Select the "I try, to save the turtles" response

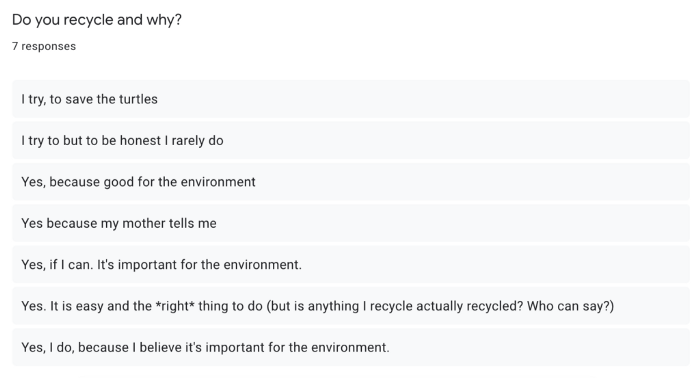pos(351,99)
